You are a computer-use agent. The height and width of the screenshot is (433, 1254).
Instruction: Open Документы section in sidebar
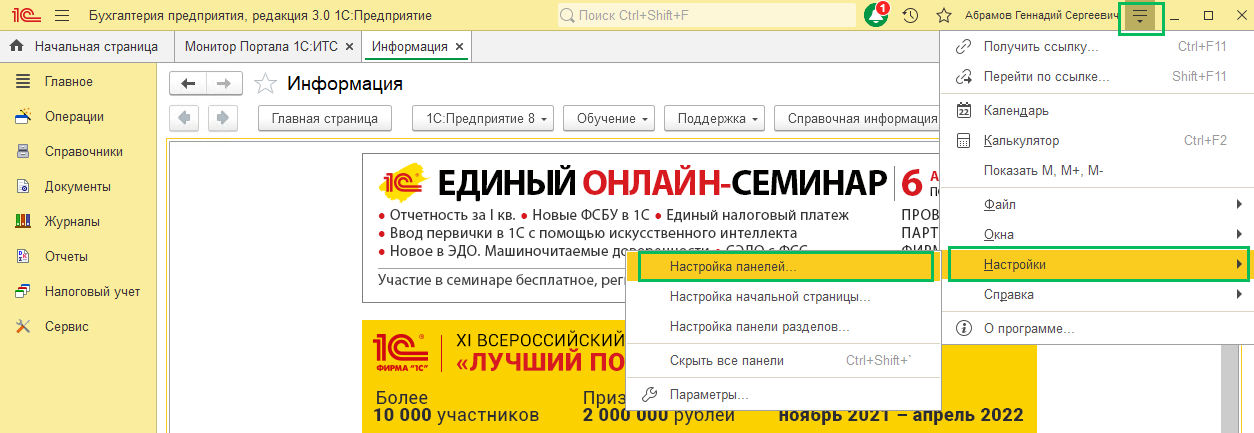(x=80, y=187)
